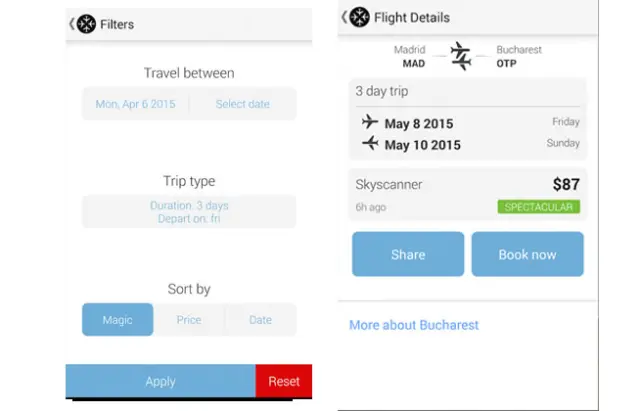Sort results by Date
Viewport: 640px width, 411px height.
point(260,320)
